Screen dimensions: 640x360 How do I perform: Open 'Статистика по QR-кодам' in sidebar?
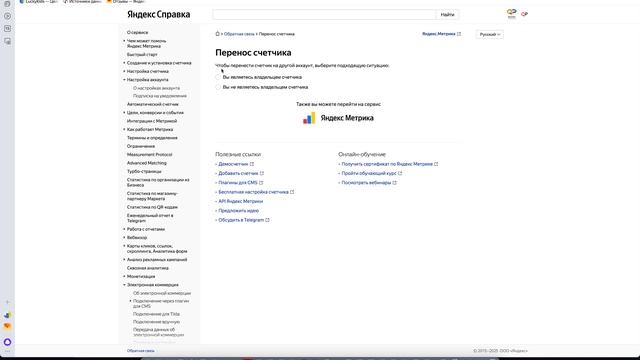152,207
